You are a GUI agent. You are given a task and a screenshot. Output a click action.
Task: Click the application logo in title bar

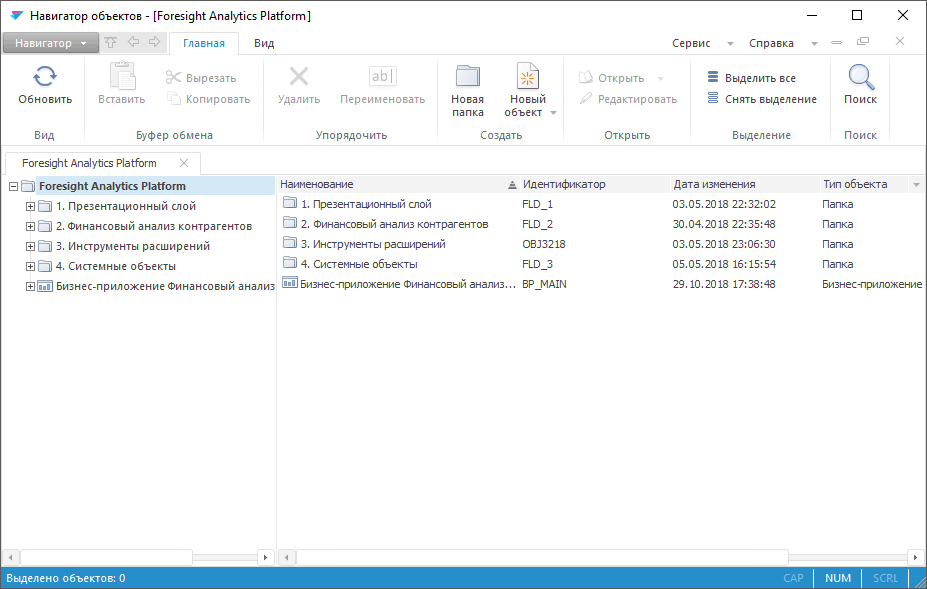17,15
